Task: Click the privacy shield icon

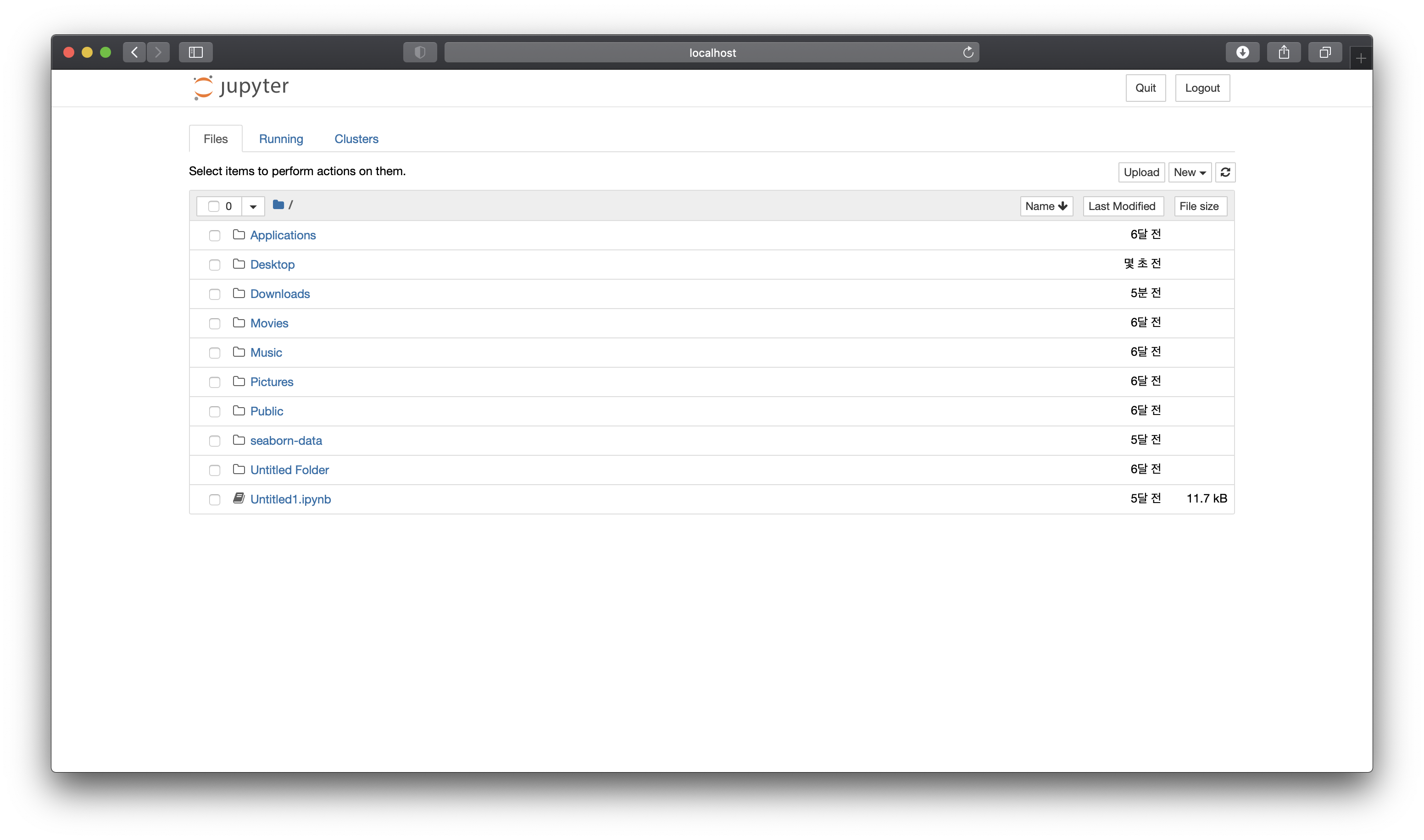Action: 420,53
